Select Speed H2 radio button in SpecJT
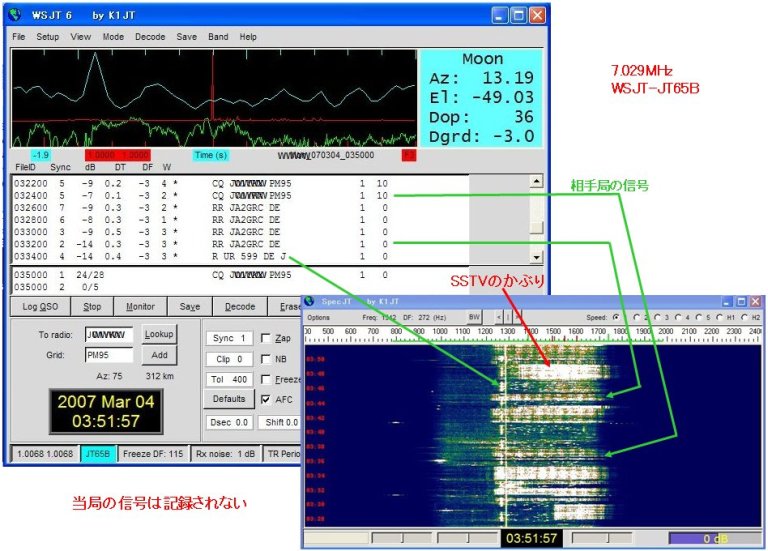The image size is (768, 551). (x=744, y=317)
